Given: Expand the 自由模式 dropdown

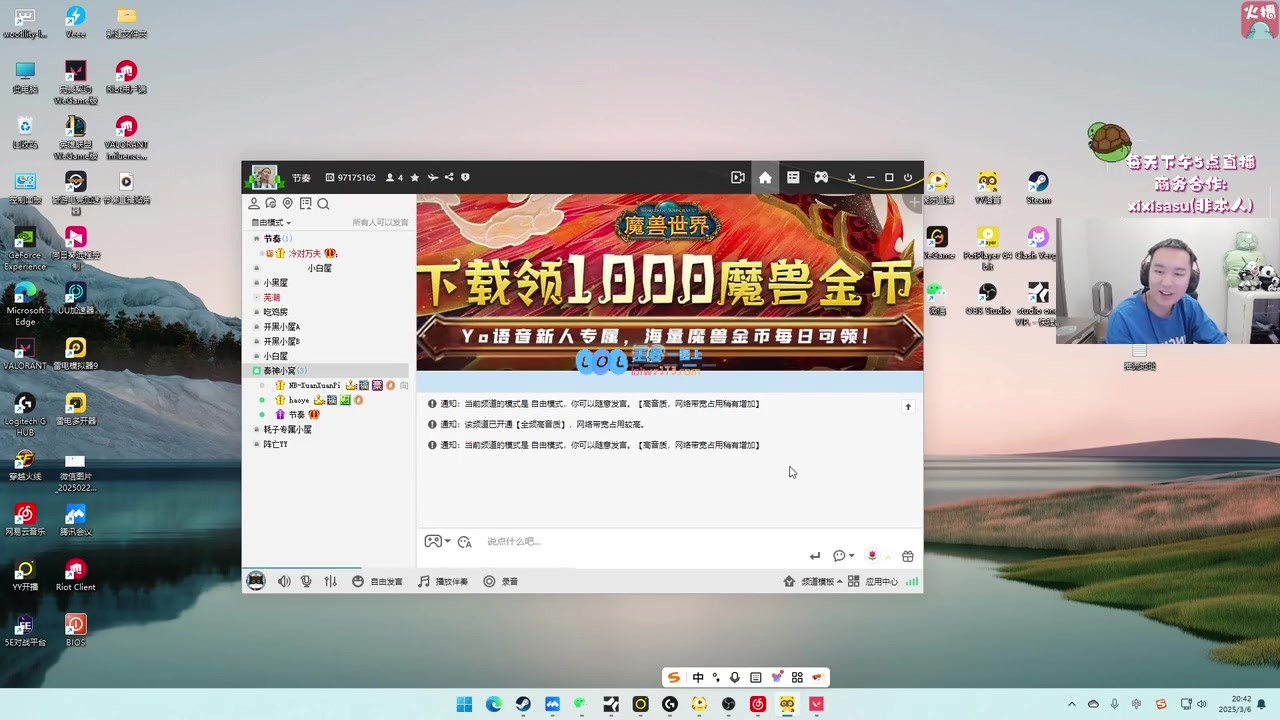Looking at the screenshot, I should click(x=271, y=222).
